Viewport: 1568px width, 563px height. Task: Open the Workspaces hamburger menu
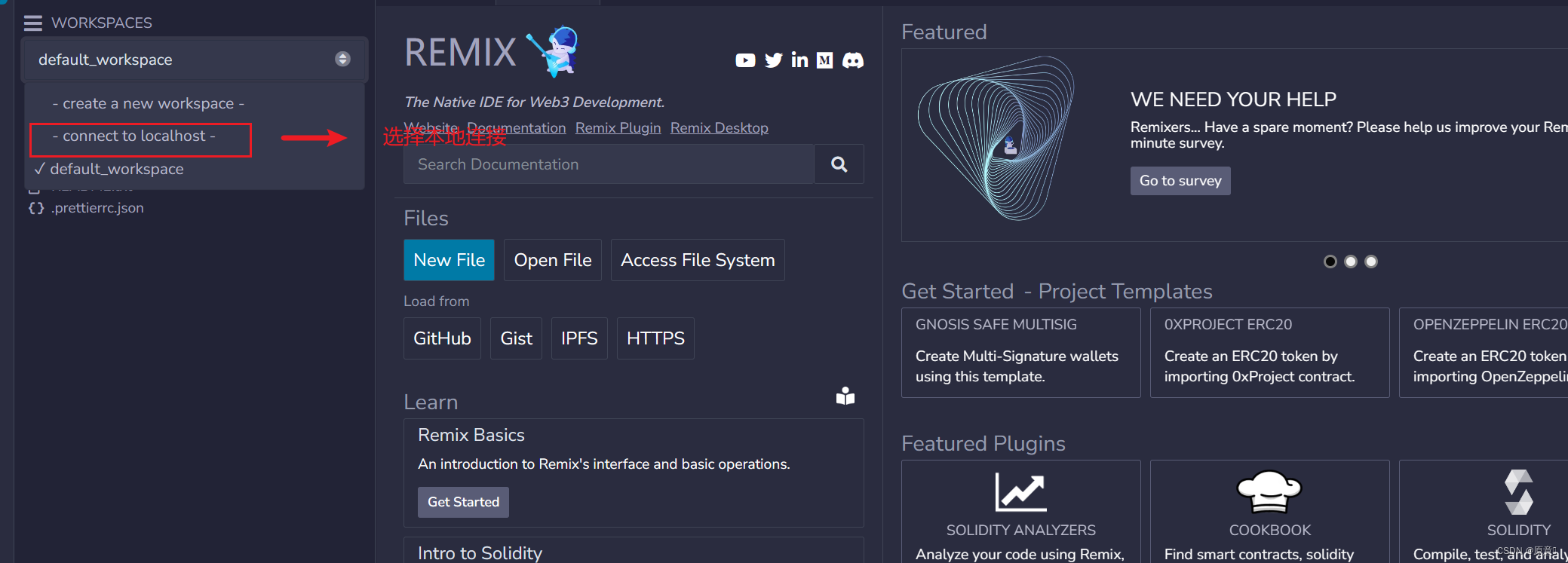[x=32, y=23]
